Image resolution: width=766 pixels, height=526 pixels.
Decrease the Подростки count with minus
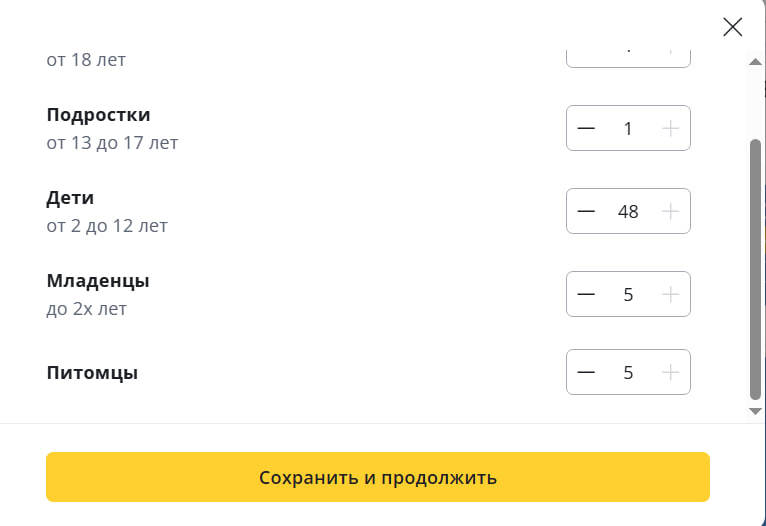click(x=586, y=128)
